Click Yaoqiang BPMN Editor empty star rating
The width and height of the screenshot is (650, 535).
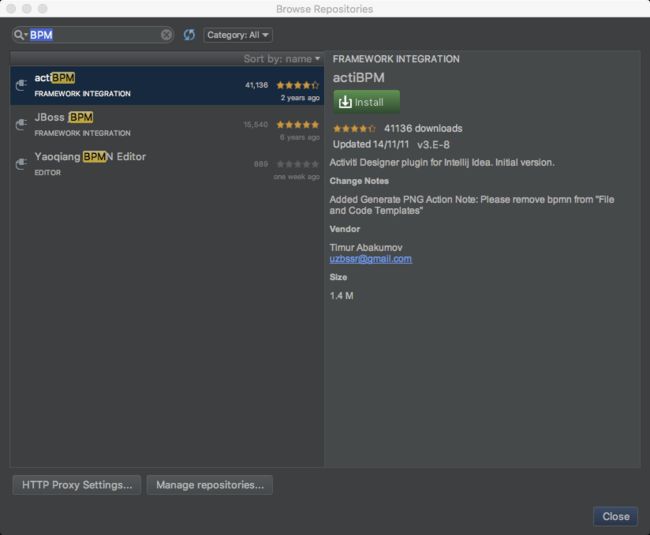298,165
